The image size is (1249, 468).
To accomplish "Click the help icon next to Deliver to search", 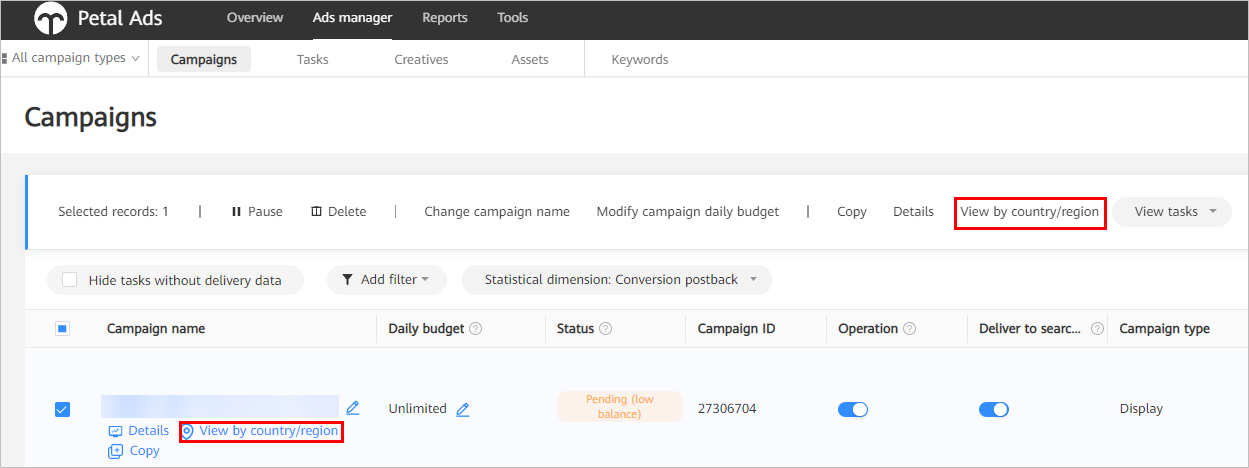I will [1098, 328].
